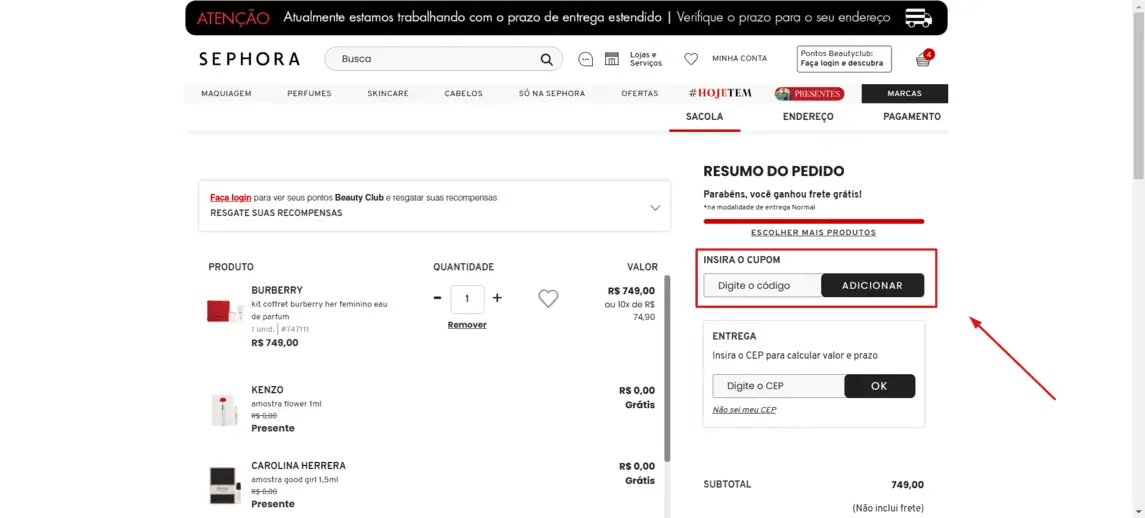
Task: Focus the coupon code field
Action: click(x=762, y=286)
